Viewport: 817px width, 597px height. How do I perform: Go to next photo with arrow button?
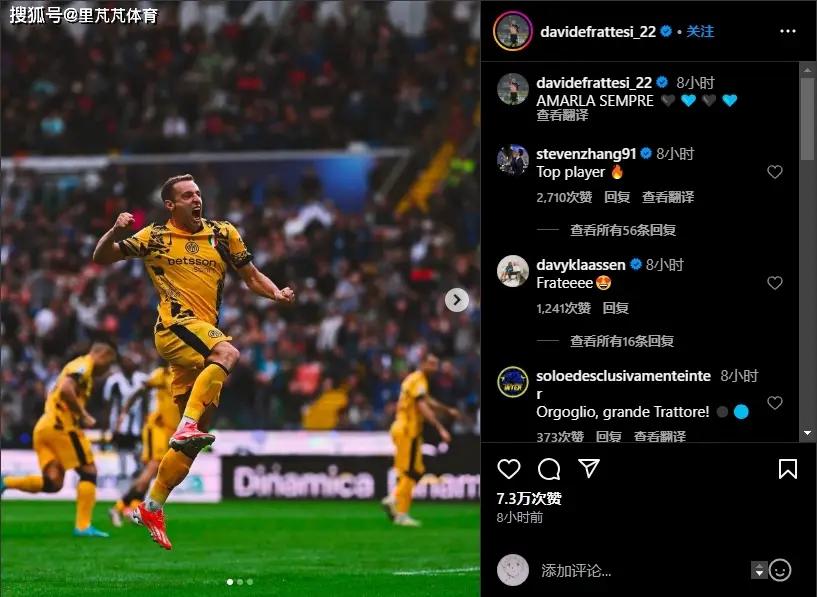[x=457, y=300]
